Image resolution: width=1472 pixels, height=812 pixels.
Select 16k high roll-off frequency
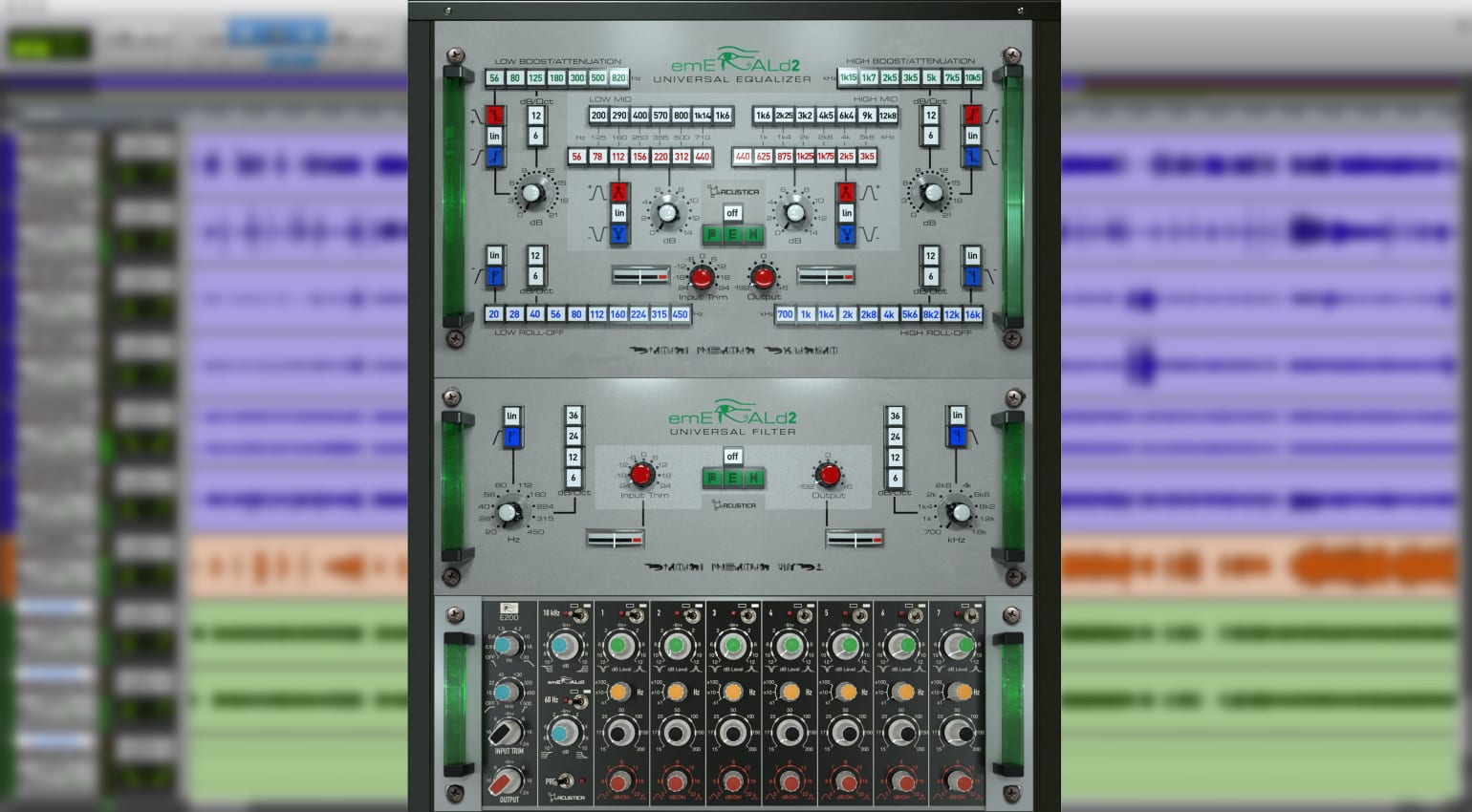click(x=972, y=314)
